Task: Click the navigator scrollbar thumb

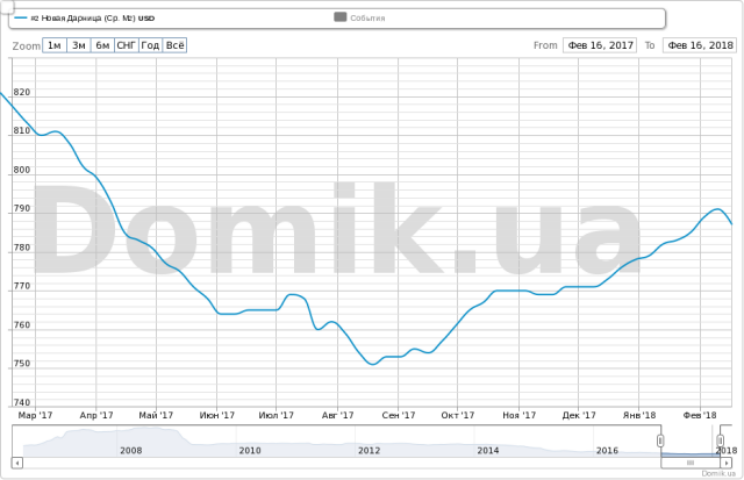Action: coord(690,462)
